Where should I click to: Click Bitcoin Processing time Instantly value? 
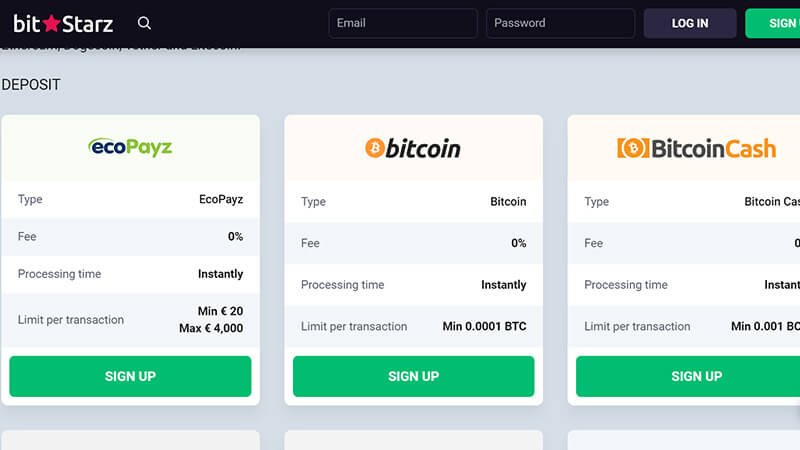pyautogui.click(x=503, y=285)
